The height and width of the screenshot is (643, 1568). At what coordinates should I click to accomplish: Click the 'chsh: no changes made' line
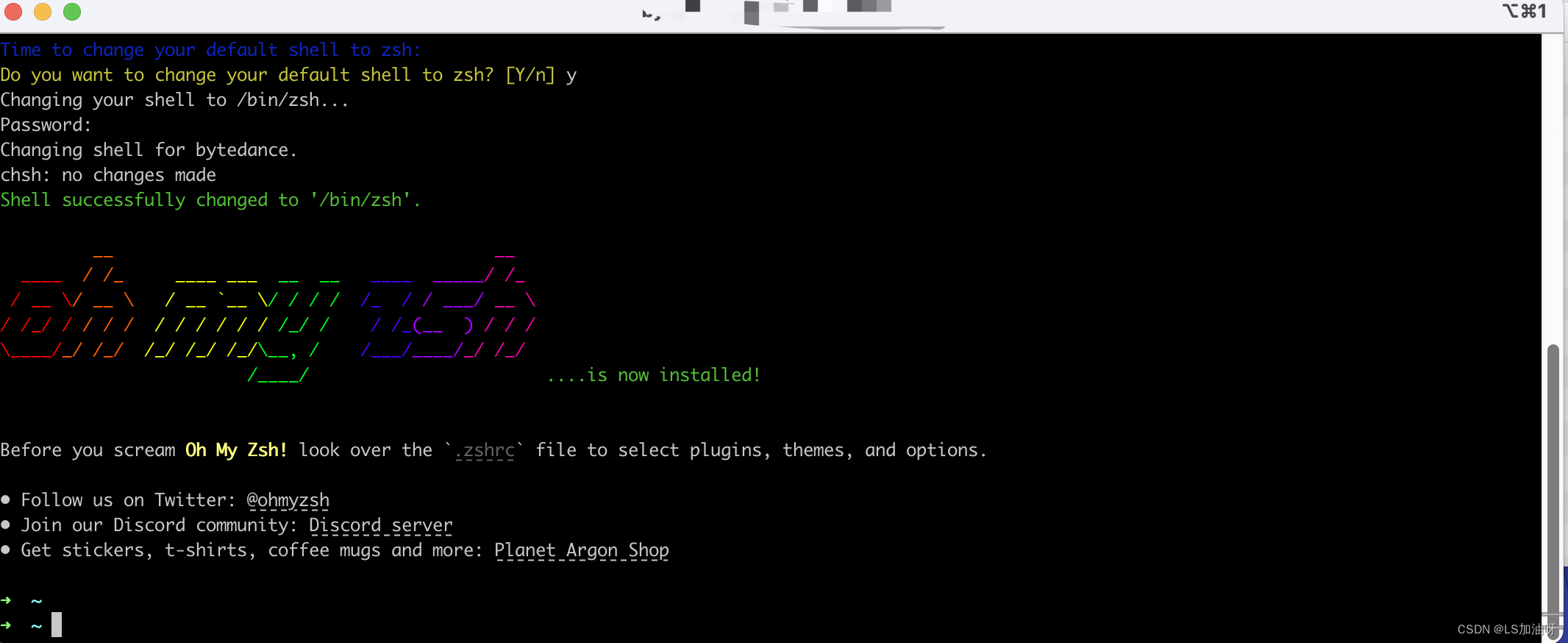pos(108,175)
